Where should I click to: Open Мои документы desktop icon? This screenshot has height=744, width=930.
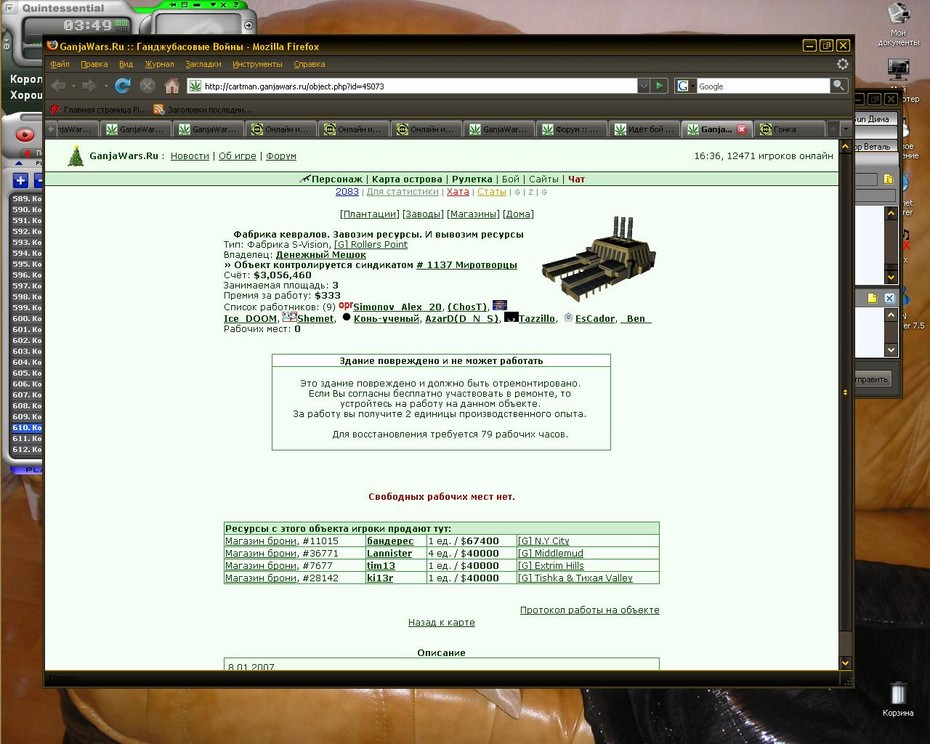[898, 24]
